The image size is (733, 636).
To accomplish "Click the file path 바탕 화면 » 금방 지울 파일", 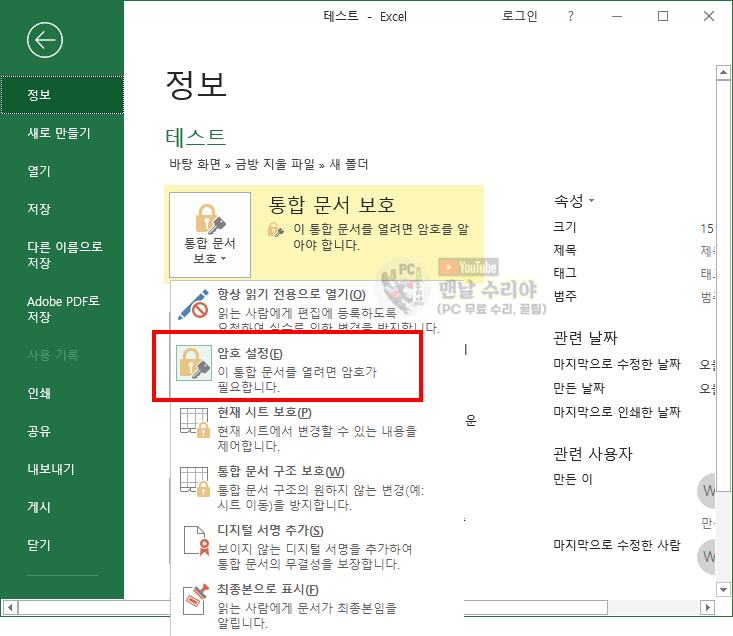I will click(242, 164).
